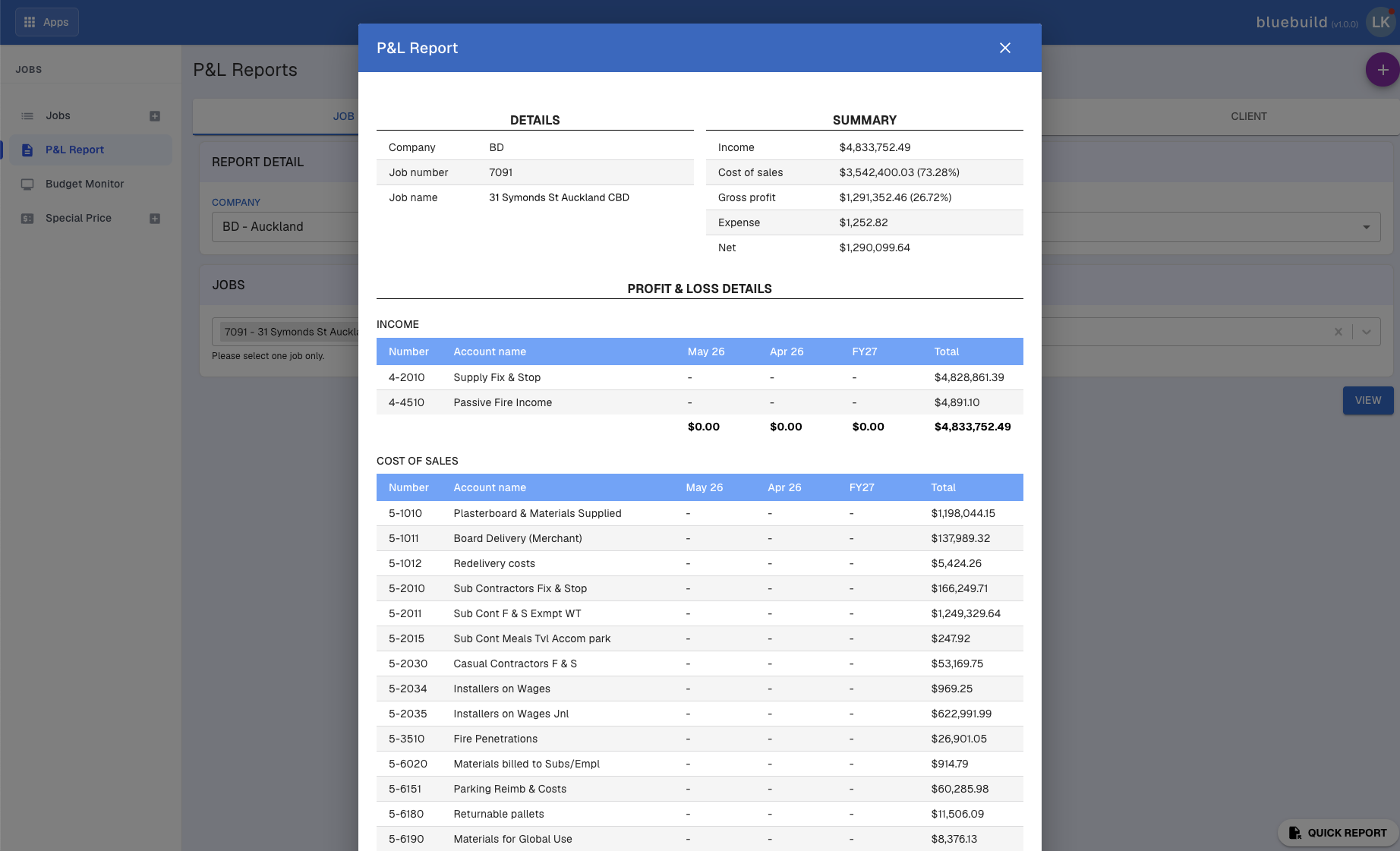Click the Returnable pallets row
Viewport: 1400px width, 851px height.
[x=699, y=814]
